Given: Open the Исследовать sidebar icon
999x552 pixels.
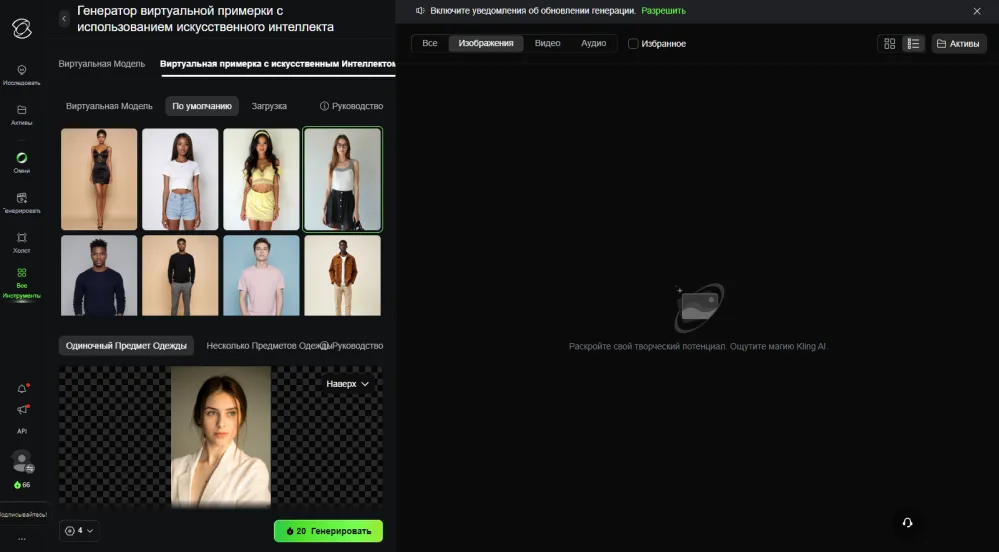Looking at the screenshot, I should coord(22,69).
